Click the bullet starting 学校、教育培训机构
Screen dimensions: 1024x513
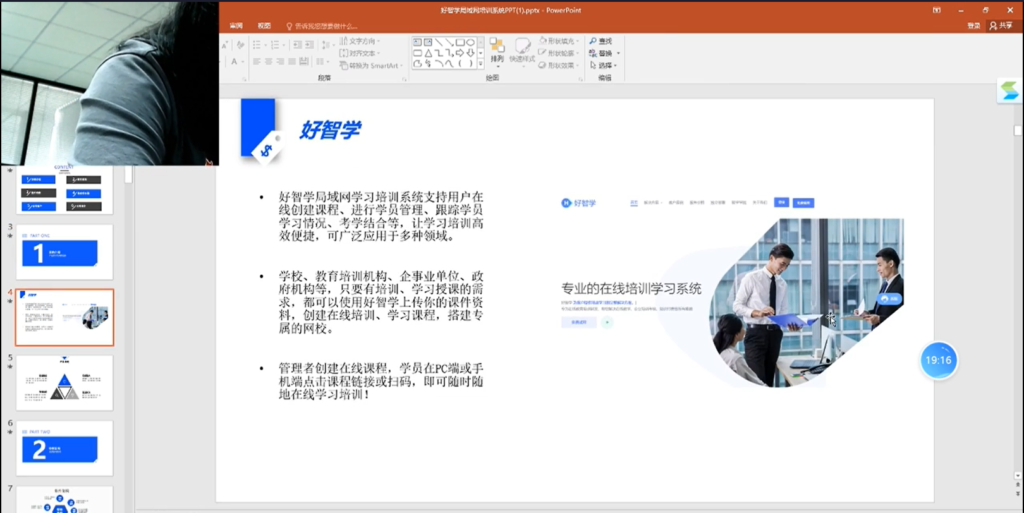click(381, 302)
